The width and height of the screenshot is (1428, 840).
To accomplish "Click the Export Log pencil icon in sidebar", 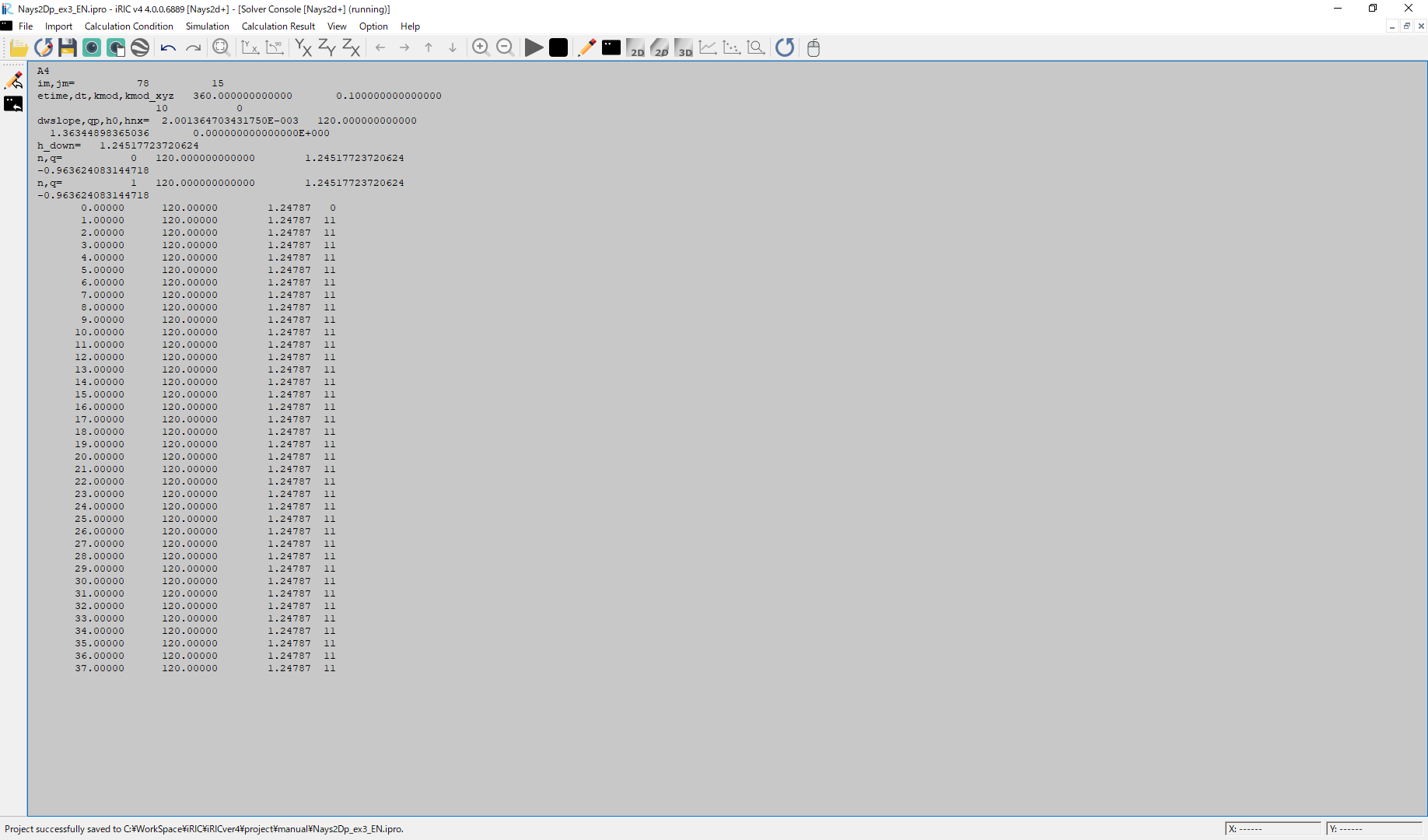I will [x=14, y=80].
